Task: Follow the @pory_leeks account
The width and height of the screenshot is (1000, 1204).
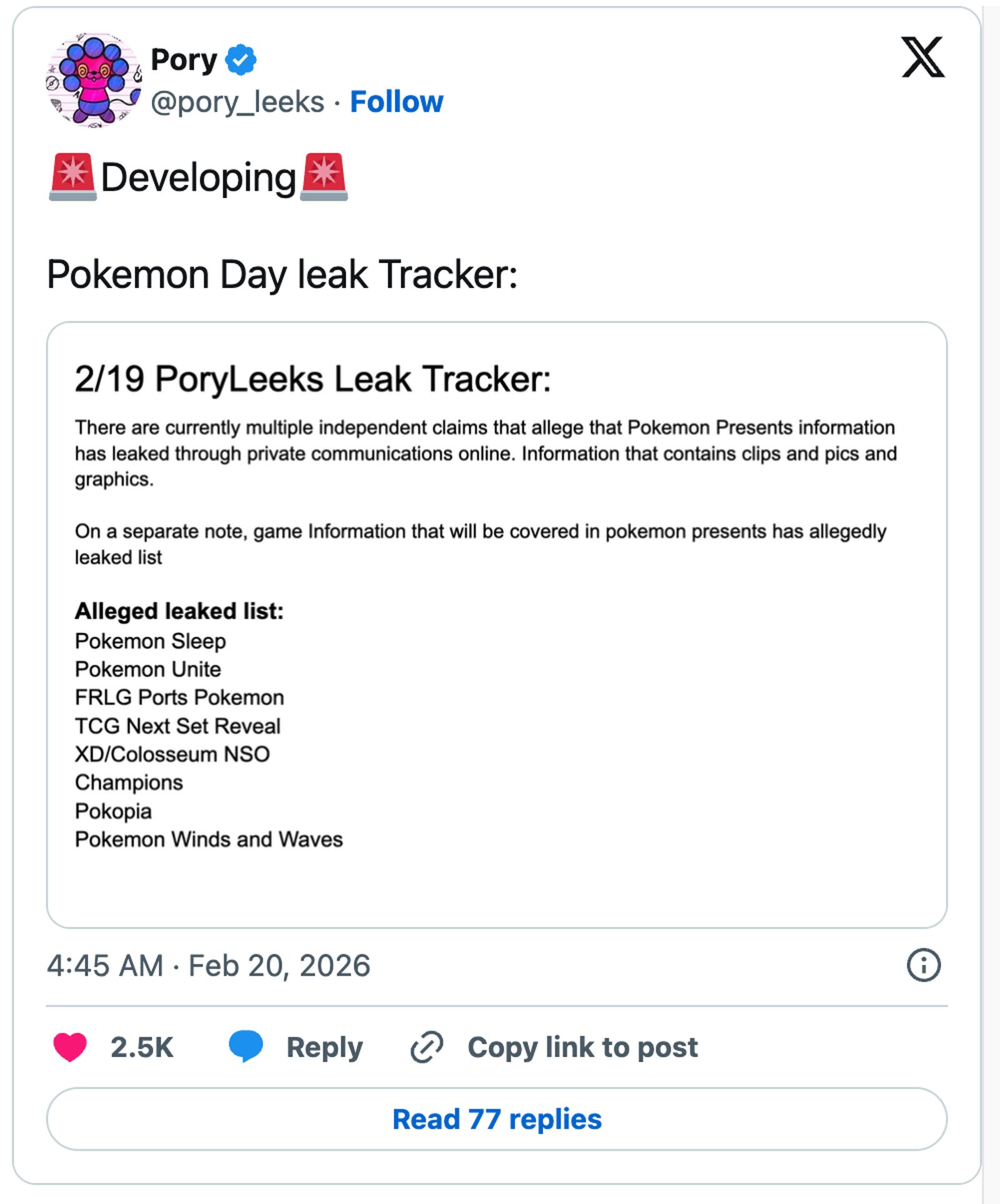Action: [x=396, y=102]
